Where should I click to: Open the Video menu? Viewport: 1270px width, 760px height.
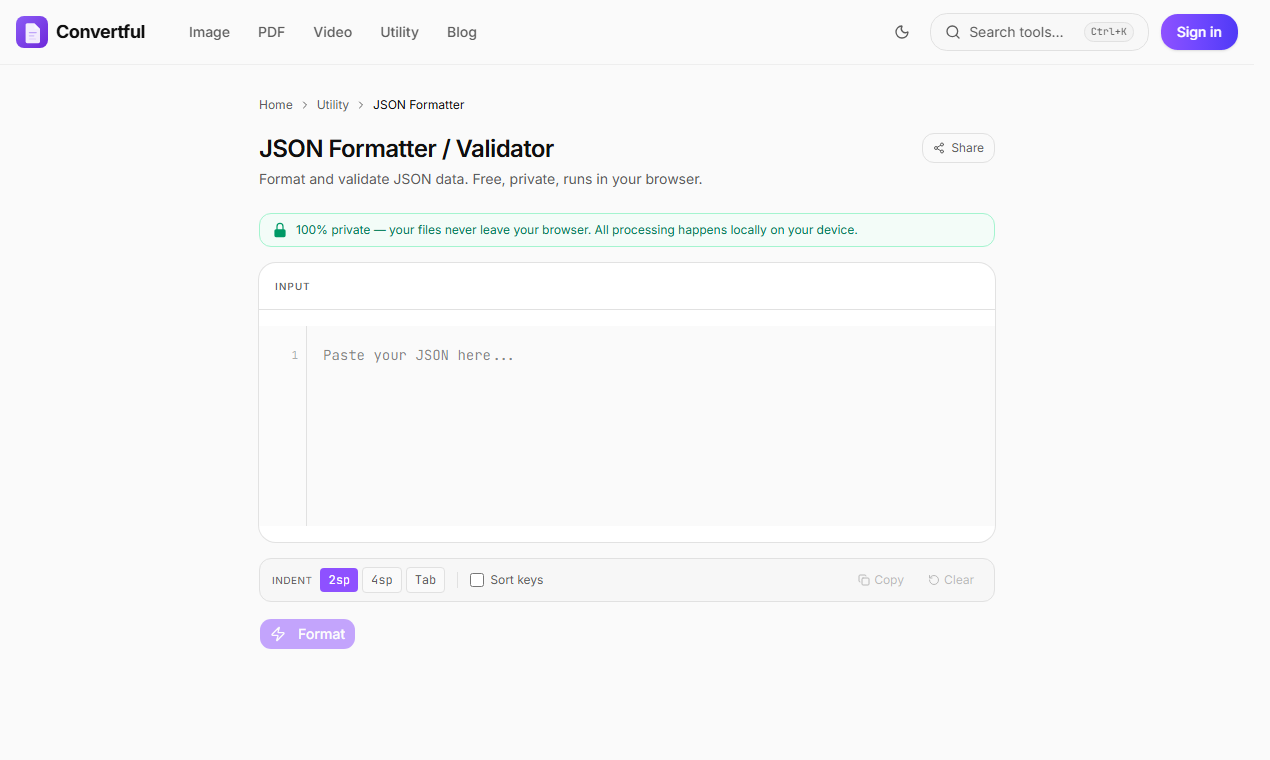(x=332, y=32)
